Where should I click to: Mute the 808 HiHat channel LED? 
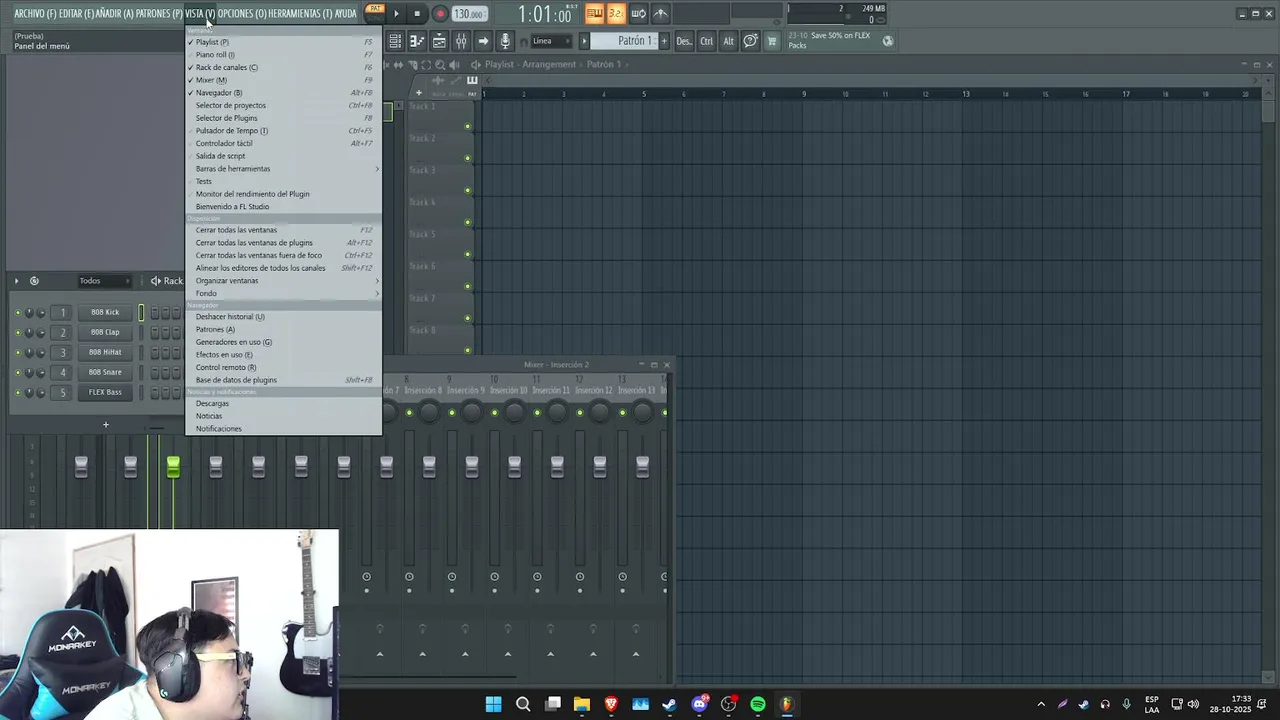pos(17,352)
